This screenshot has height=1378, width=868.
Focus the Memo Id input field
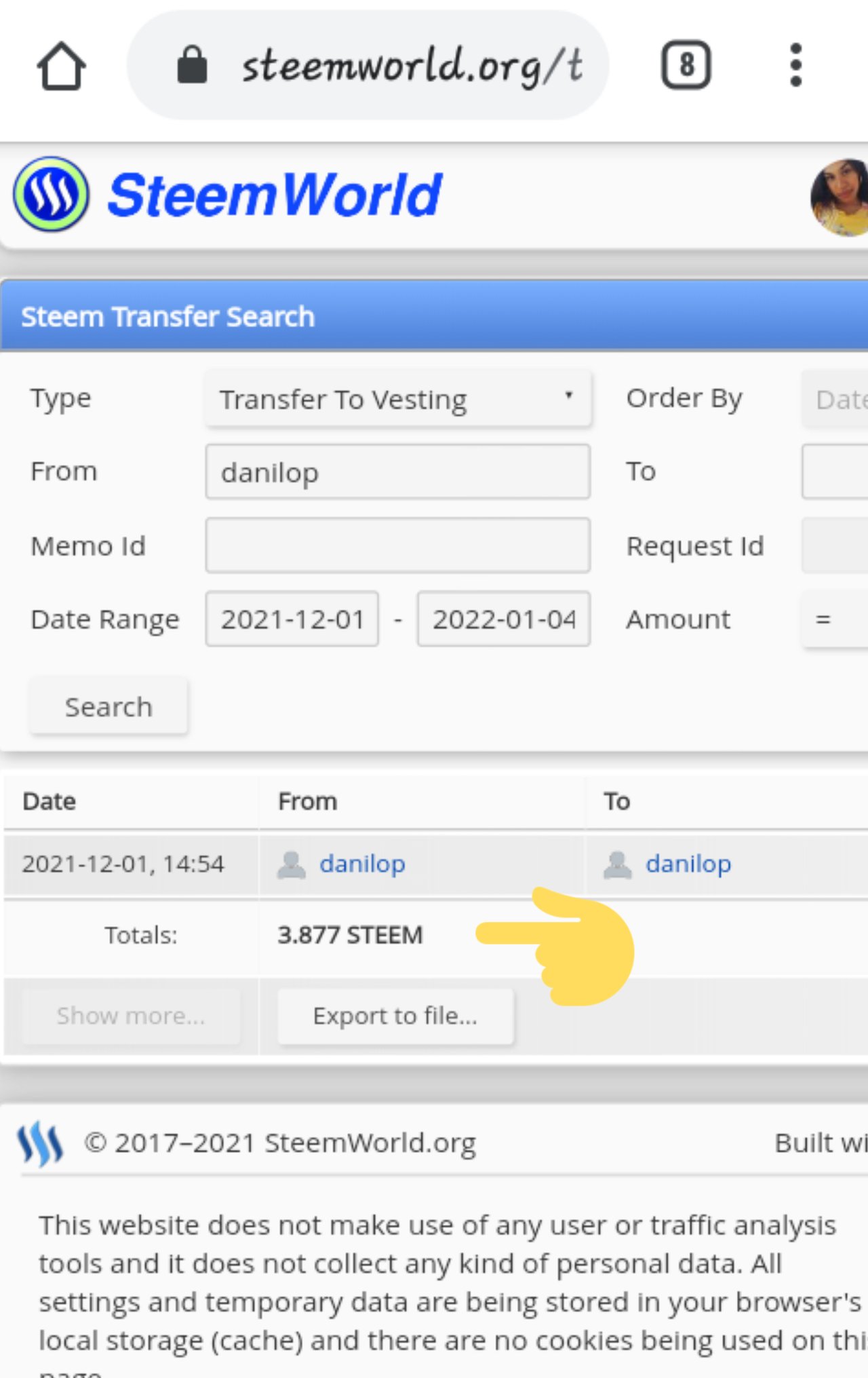398,546
